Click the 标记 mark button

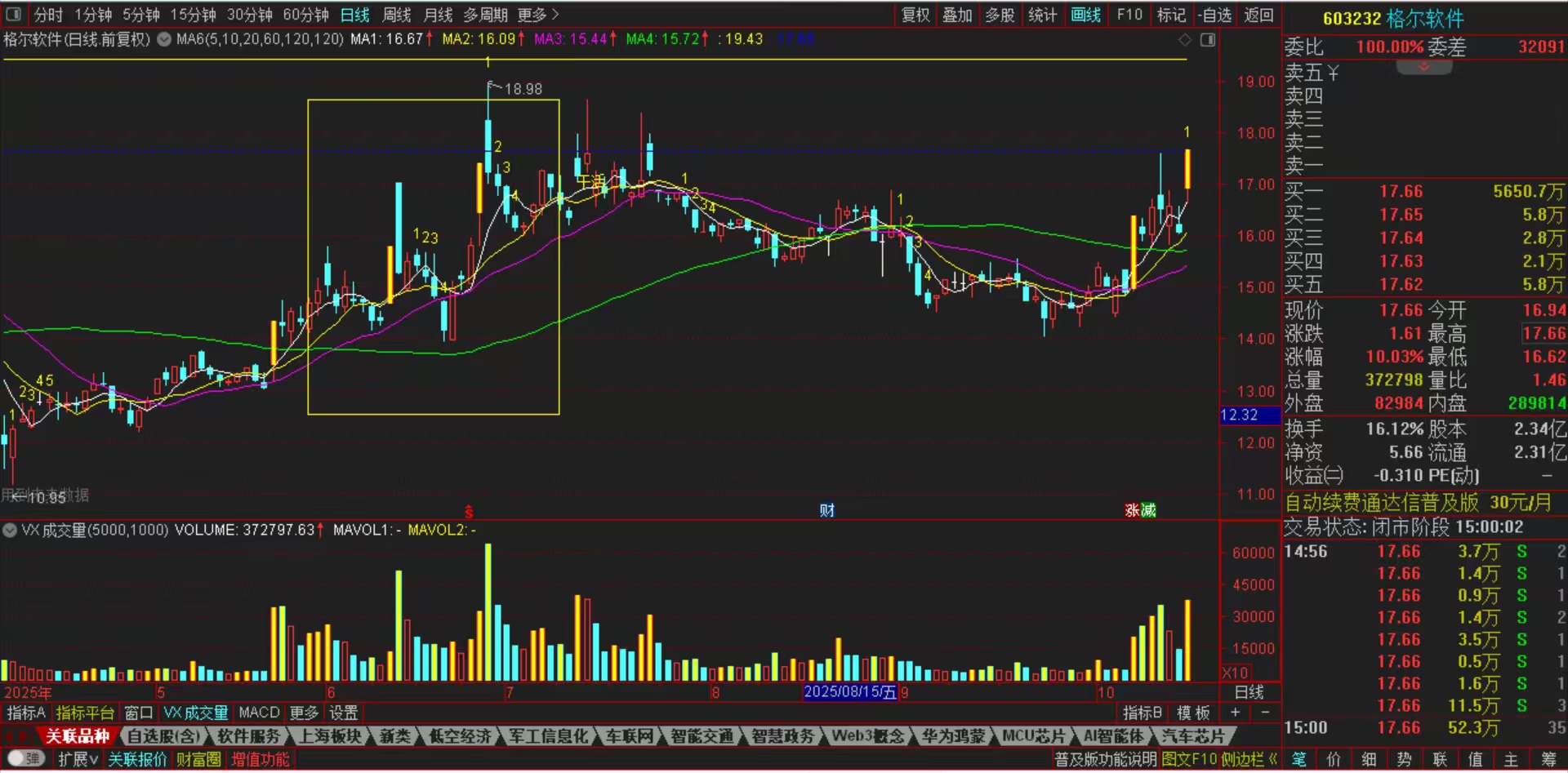pos(1171,15)
